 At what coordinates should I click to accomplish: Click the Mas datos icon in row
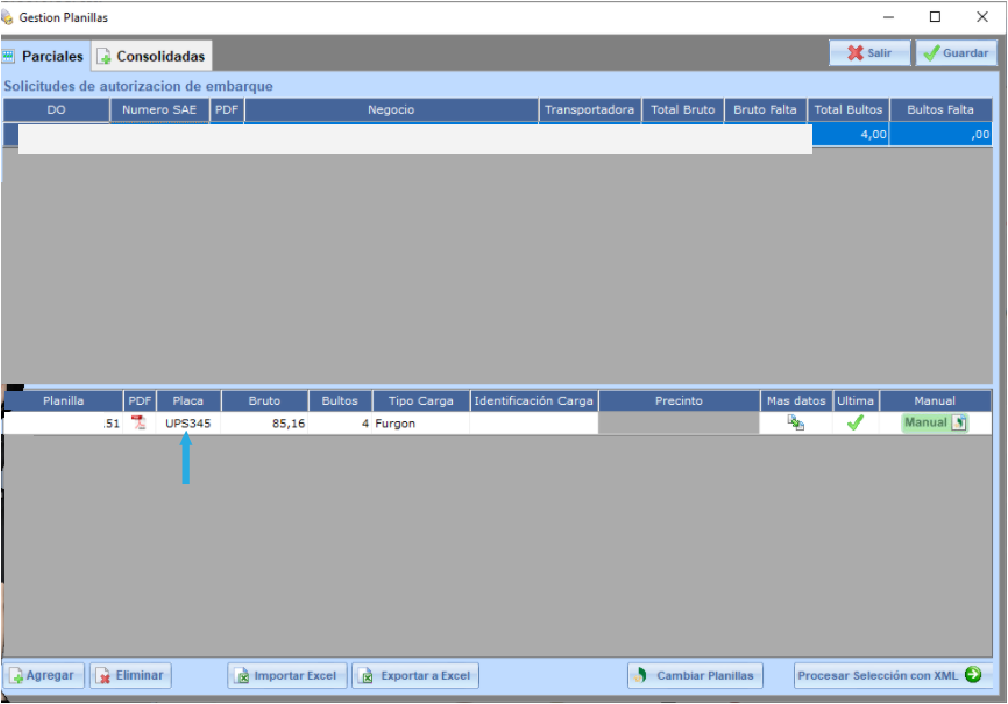pos(795,423)
